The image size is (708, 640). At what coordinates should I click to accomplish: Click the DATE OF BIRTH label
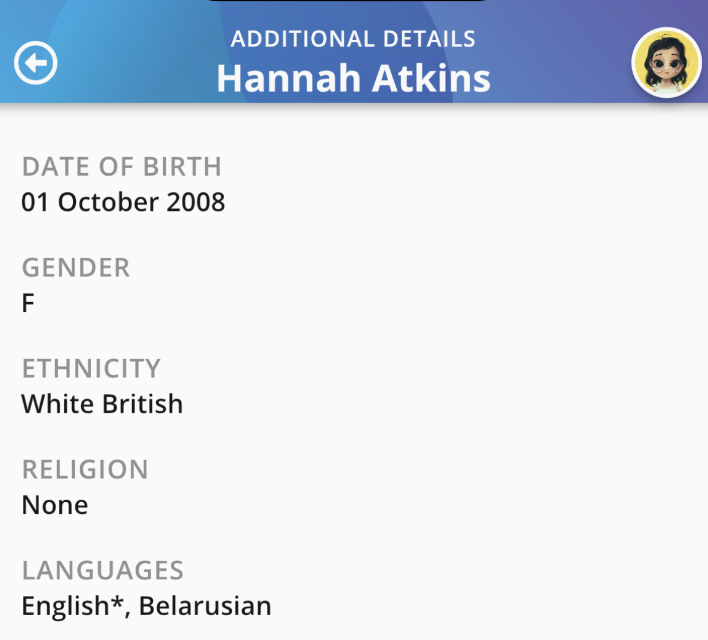pyautogui.click(x=121, y=167)
